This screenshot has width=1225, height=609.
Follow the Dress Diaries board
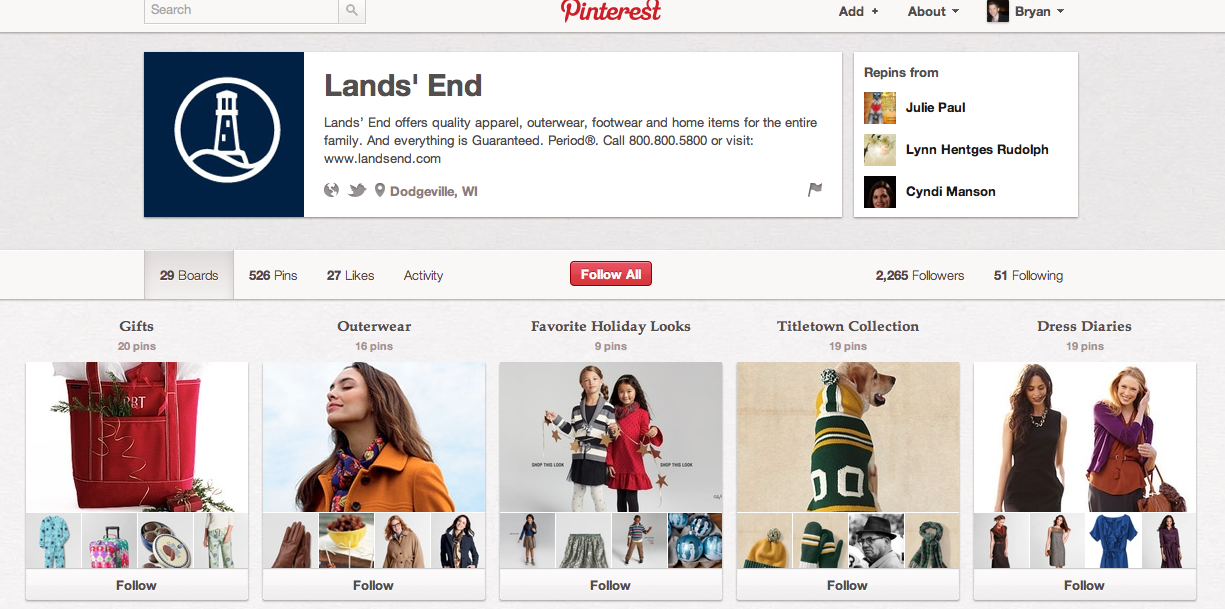(1085, 585)
